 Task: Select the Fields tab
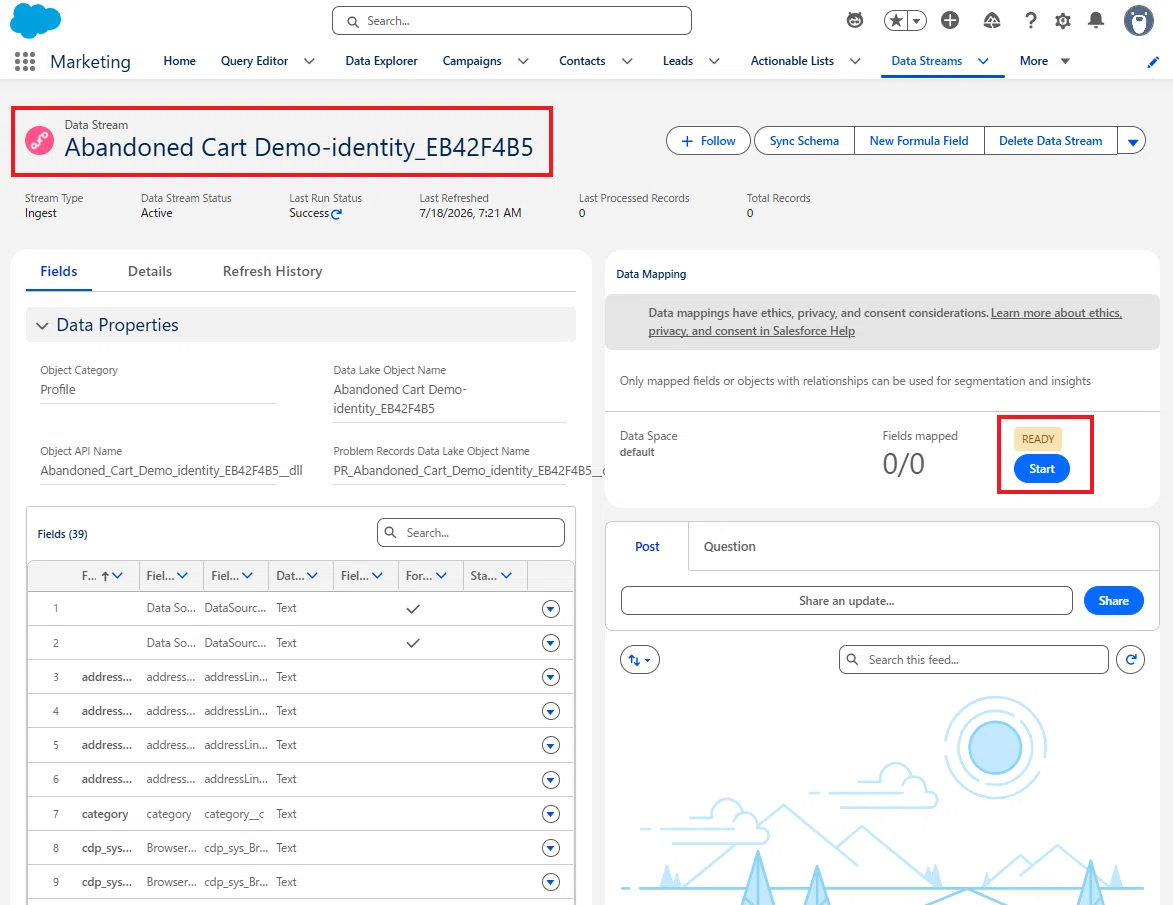pyautogui.click(x=59, y=272)
